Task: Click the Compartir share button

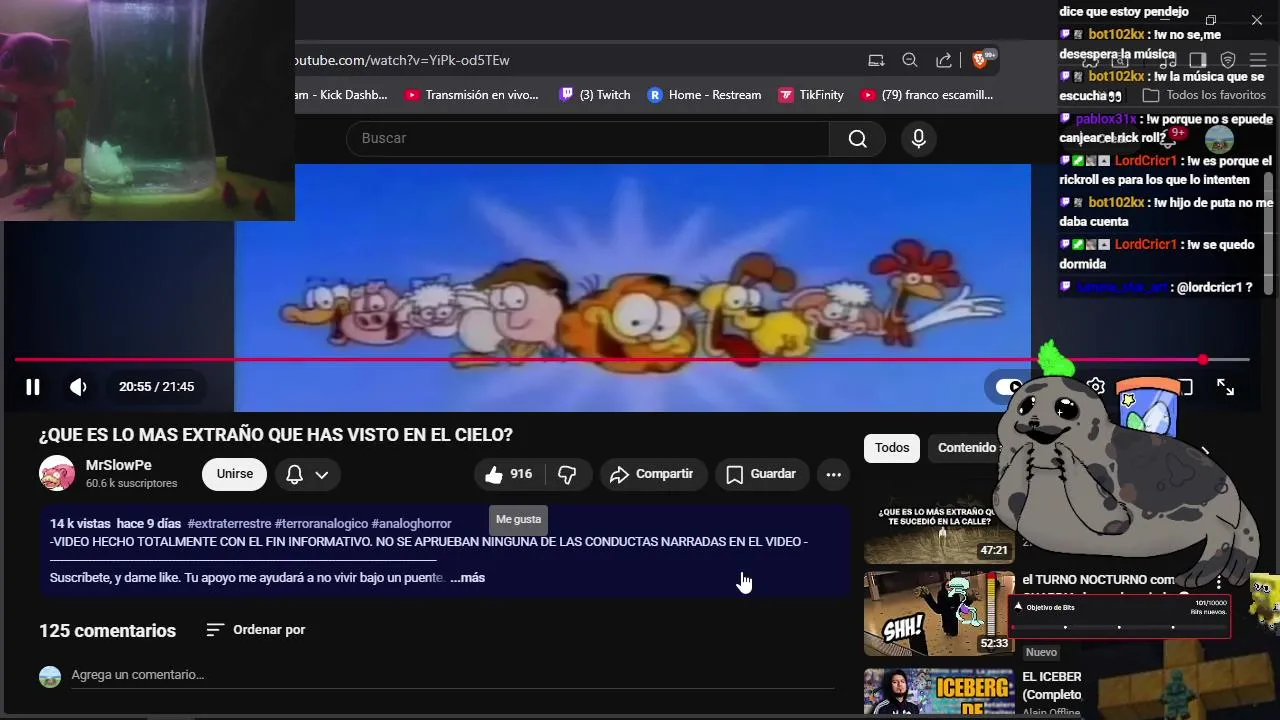Action: (654, 474)
